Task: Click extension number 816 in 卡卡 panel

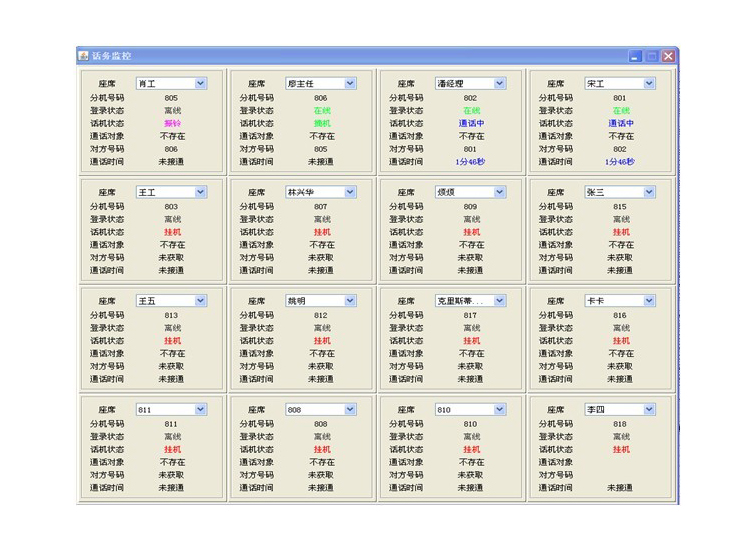Action: coord(620,315)
